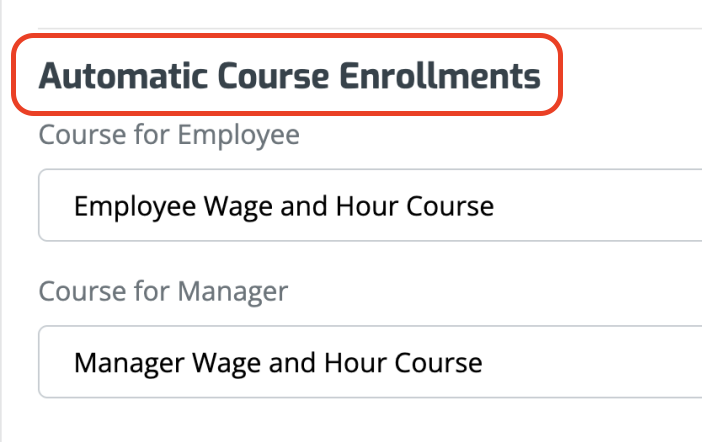Click the "Course for Manager" field label
702x442 pixels.
pyautogui.click(x=163, y=291)
